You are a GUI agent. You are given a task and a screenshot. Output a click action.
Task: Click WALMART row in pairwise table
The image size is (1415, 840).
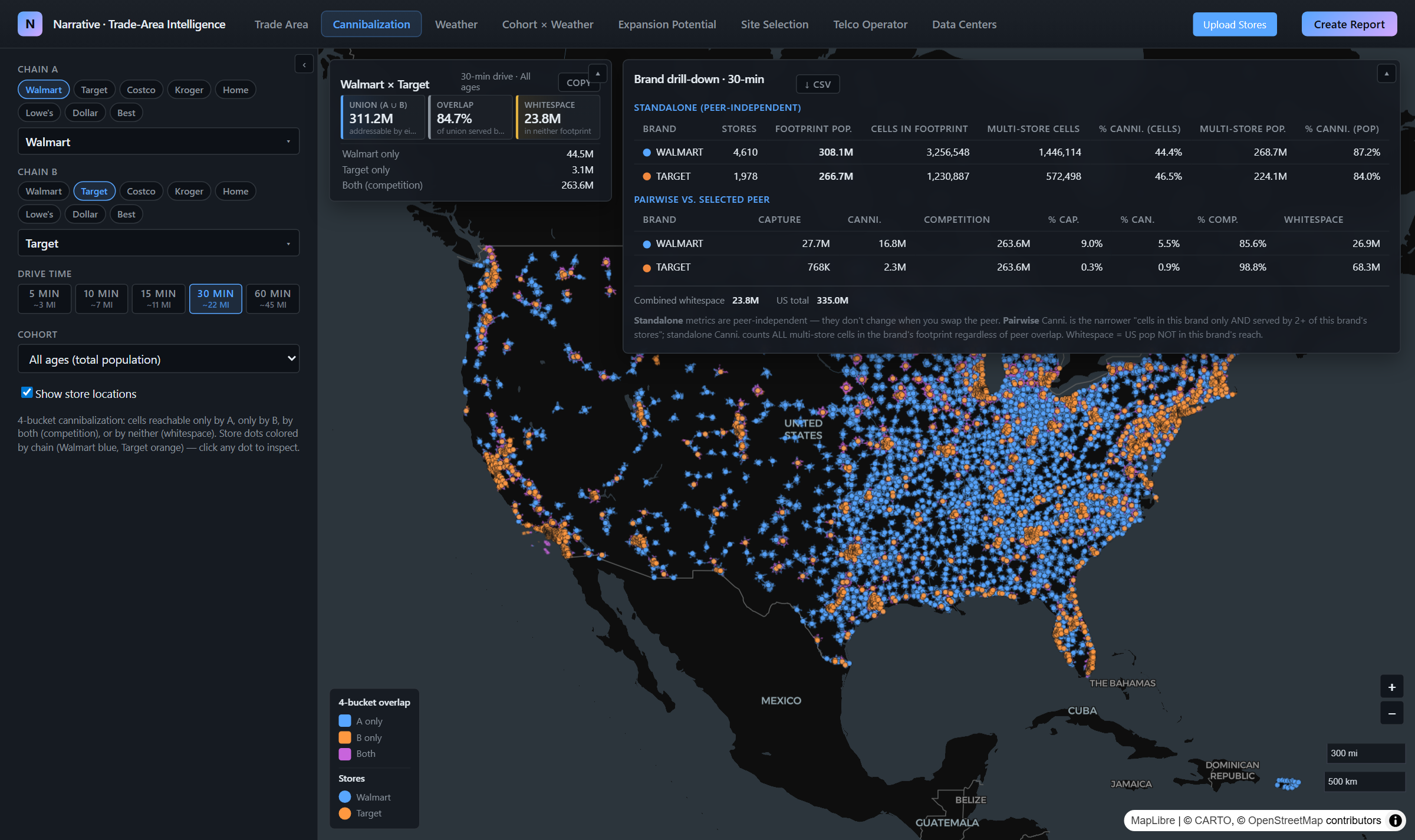point(1011,243)
